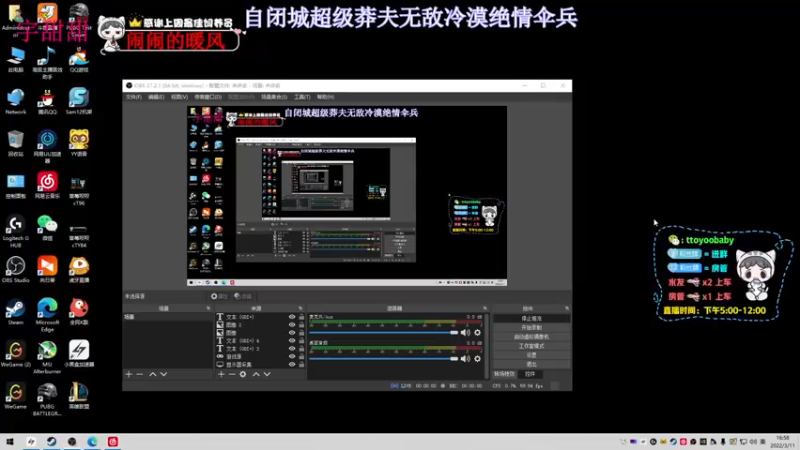Viewport: 800px width, 450px height.
Task: Remove the scene with the minus icon
Action: [x=139, y=374]
